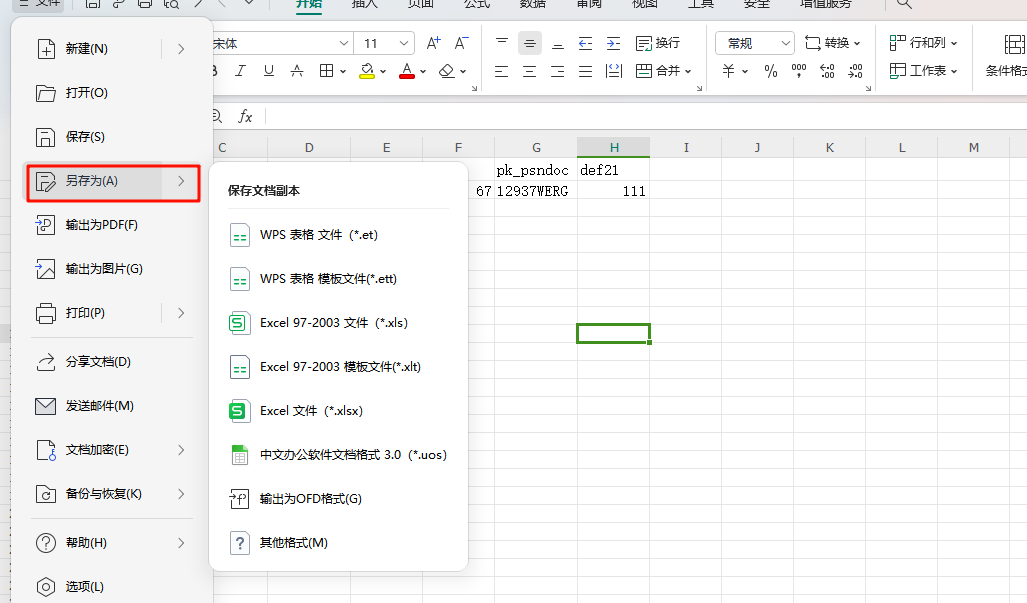Save as Excel 97-2003 template (*.xlt)
Screen dimensions: 1027x603
338,367
